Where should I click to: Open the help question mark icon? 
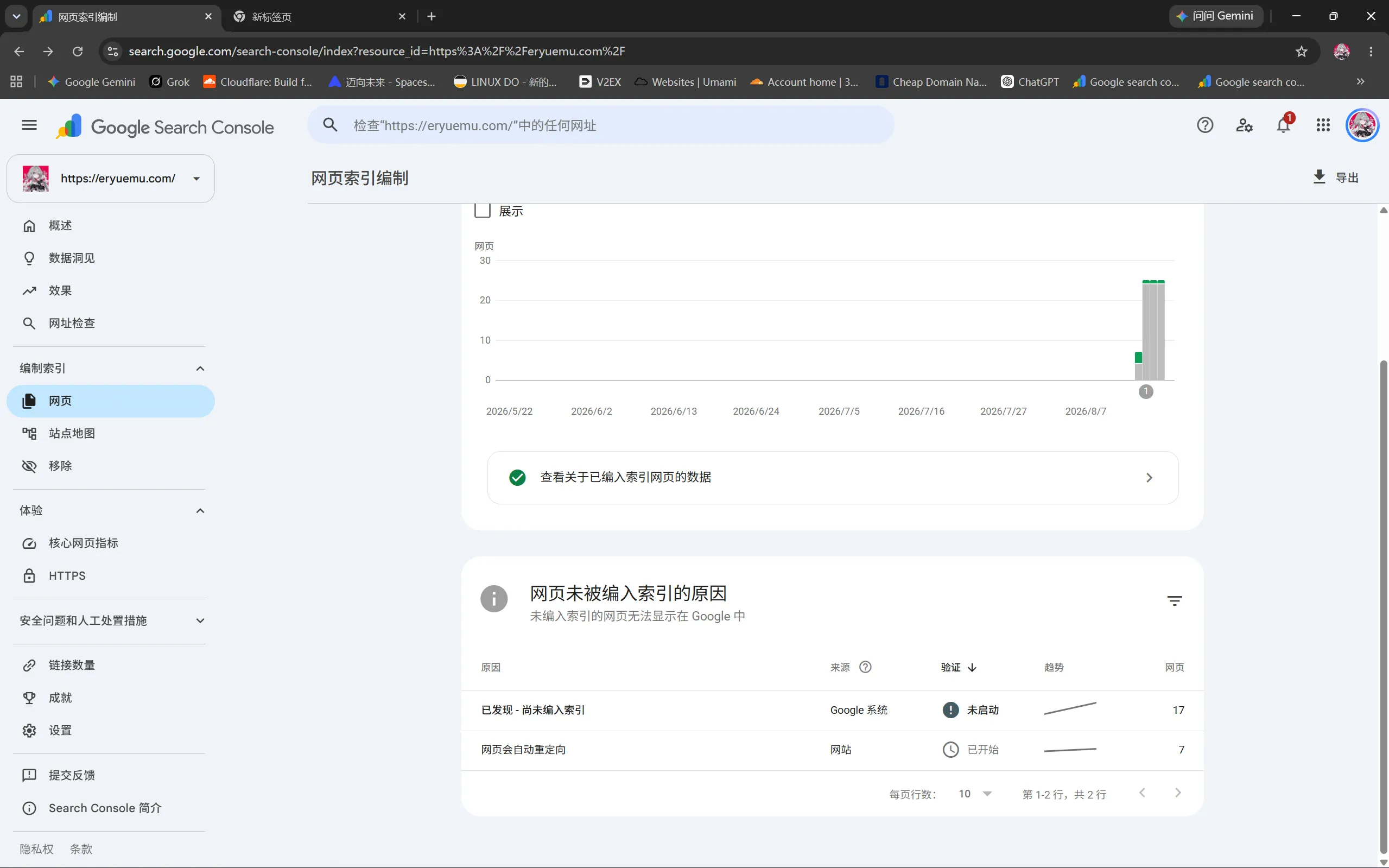click(x=1205, y=125)
